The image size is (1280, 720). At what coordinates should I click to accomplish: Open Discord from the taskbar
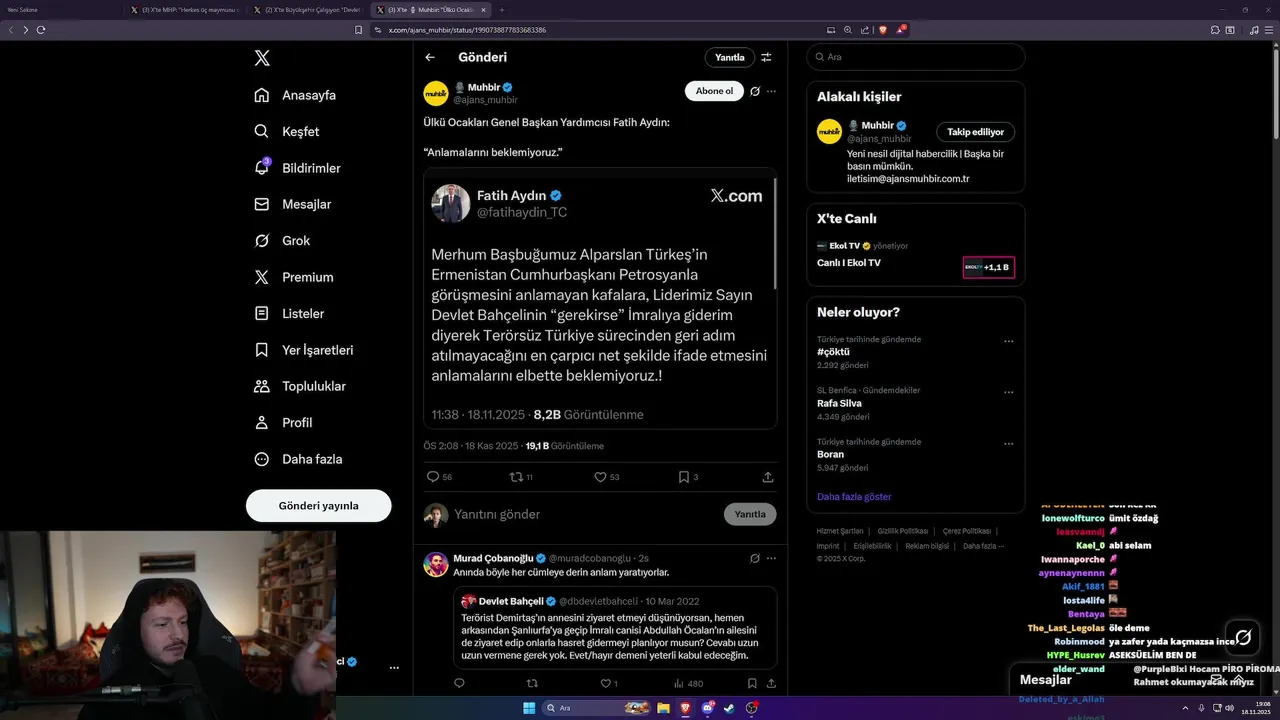click(x=707, y=708)
